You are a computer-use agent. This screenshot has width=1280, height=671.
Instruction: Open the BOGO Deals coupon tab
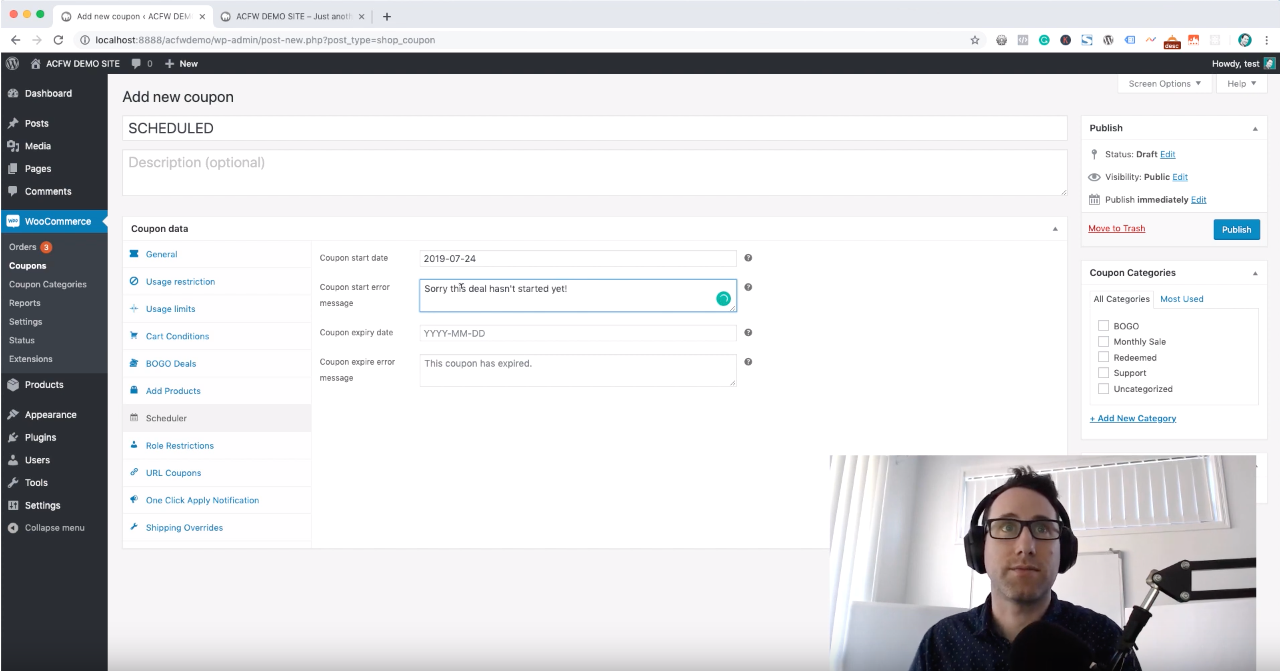tap(171, 364)
